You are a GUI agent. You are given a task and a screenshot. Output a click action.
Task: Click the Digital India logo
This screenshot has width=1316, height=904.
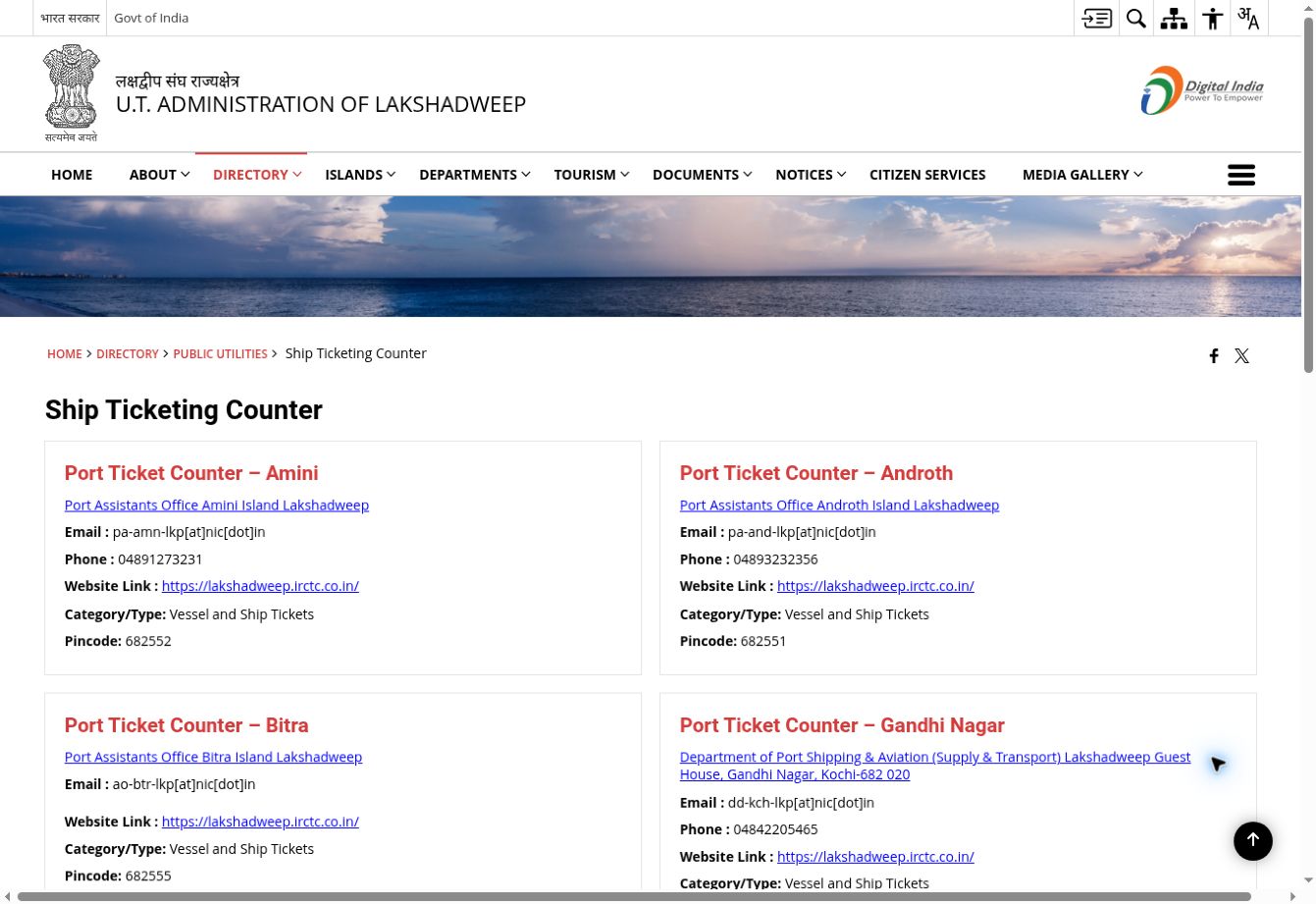click(x=1202, y=90)
